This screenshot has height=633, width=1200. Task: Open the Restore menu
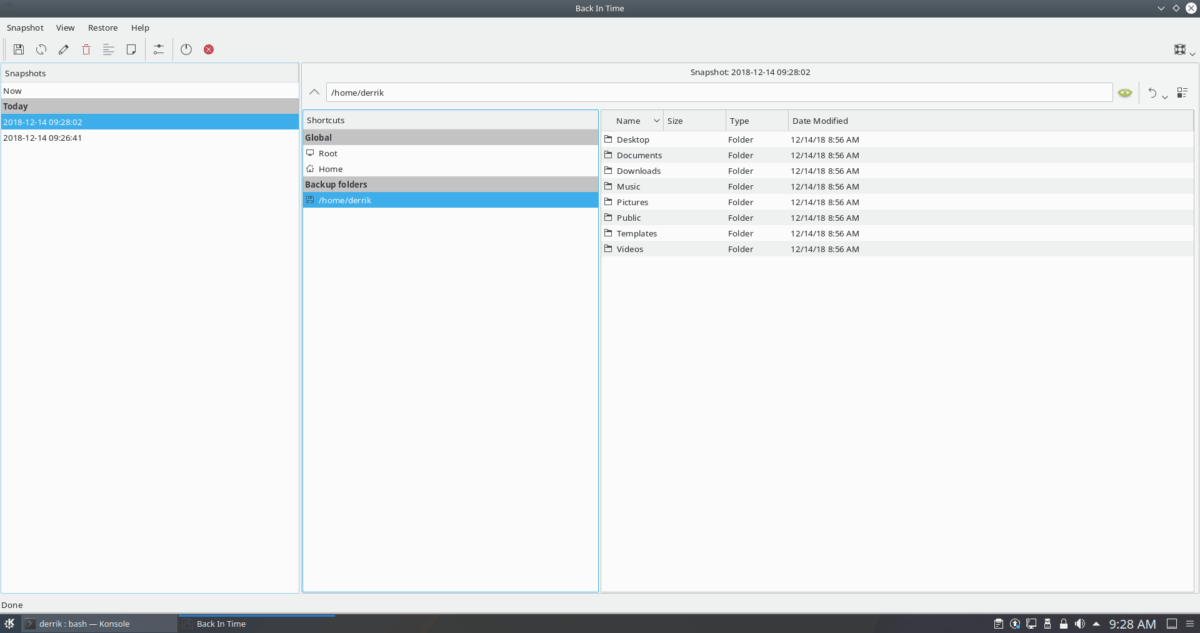102,27
